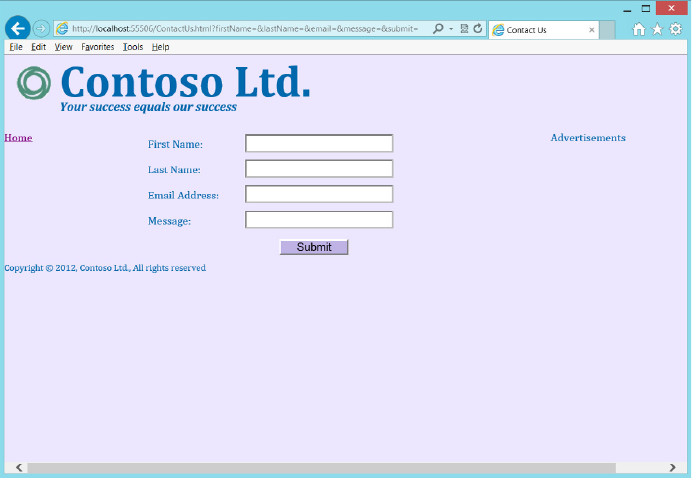Screen dimensions: 692x478
Task: Open the Home page icon in browser toolbar
Action: point(639,30)
